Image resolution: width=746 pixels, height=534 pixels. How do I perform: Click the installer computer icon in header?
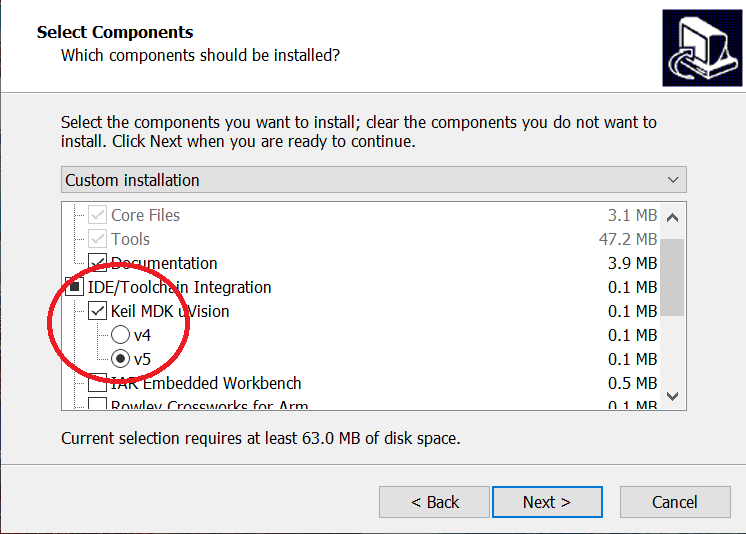pyautogui.click(x=702, y=48)
